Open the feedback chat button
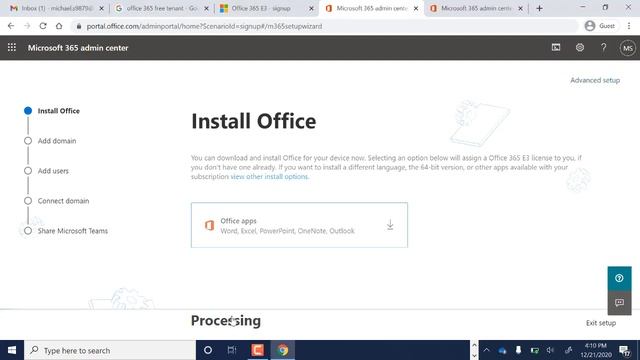This screenshot has width=640, height=360. [x=619, y=302]
